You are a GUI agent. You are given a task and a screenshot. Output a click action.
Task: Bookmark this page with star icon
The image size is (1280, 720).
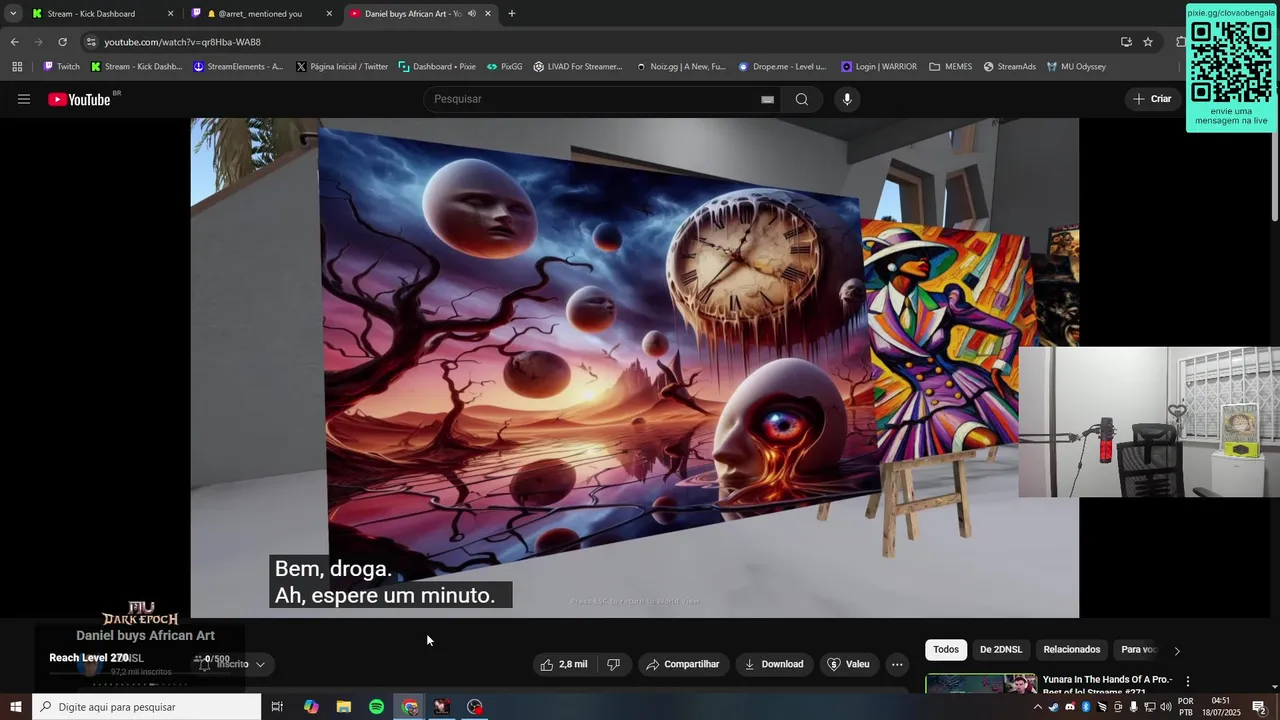point(1148,42)
